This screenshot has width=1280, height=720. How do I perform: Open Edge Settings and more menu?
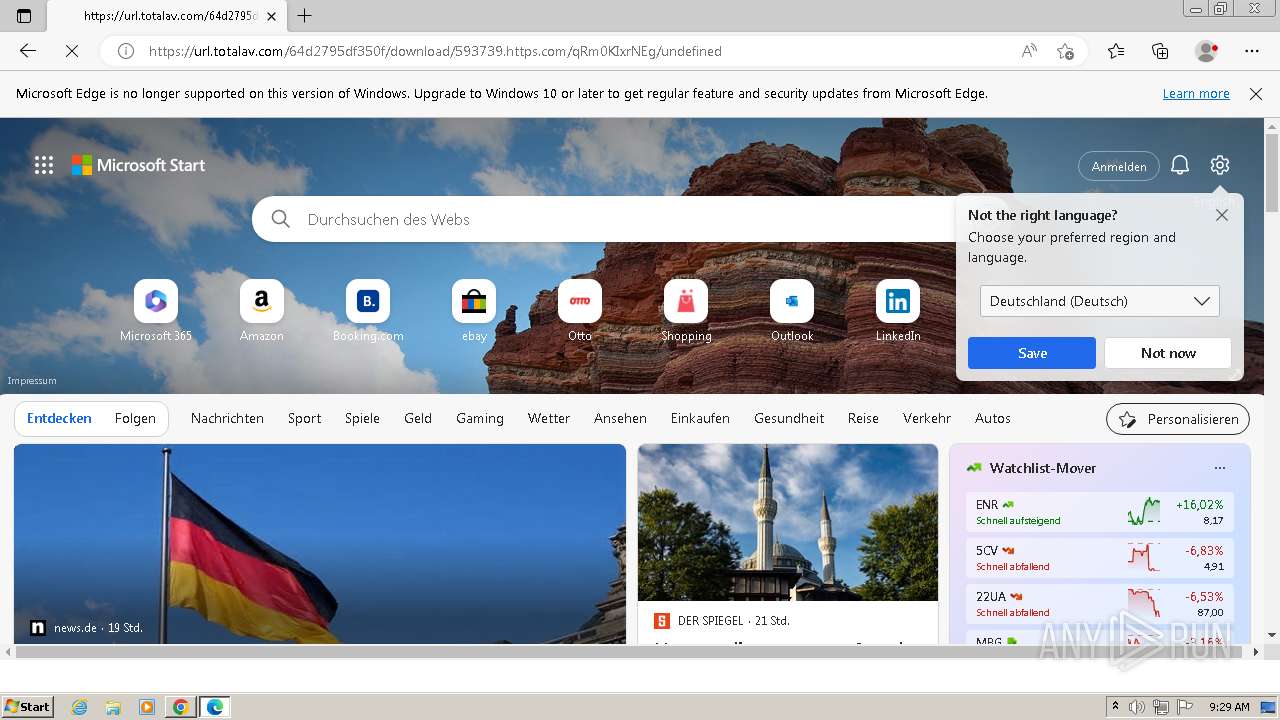1252,51
